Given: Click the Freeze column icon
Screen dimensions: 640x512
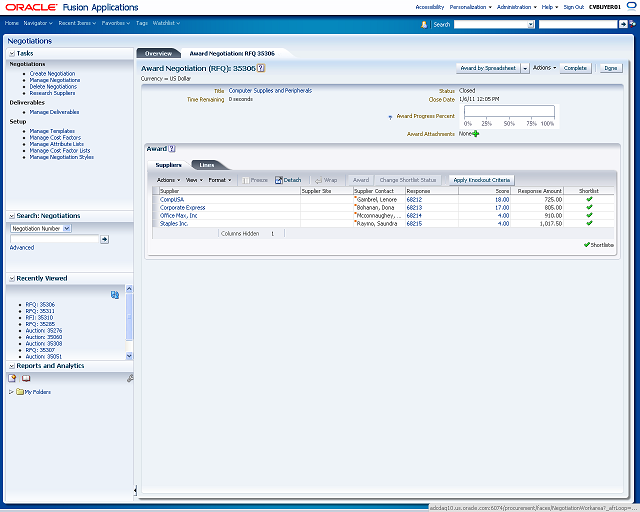Looking at the screenshot, I should [245, 180].
